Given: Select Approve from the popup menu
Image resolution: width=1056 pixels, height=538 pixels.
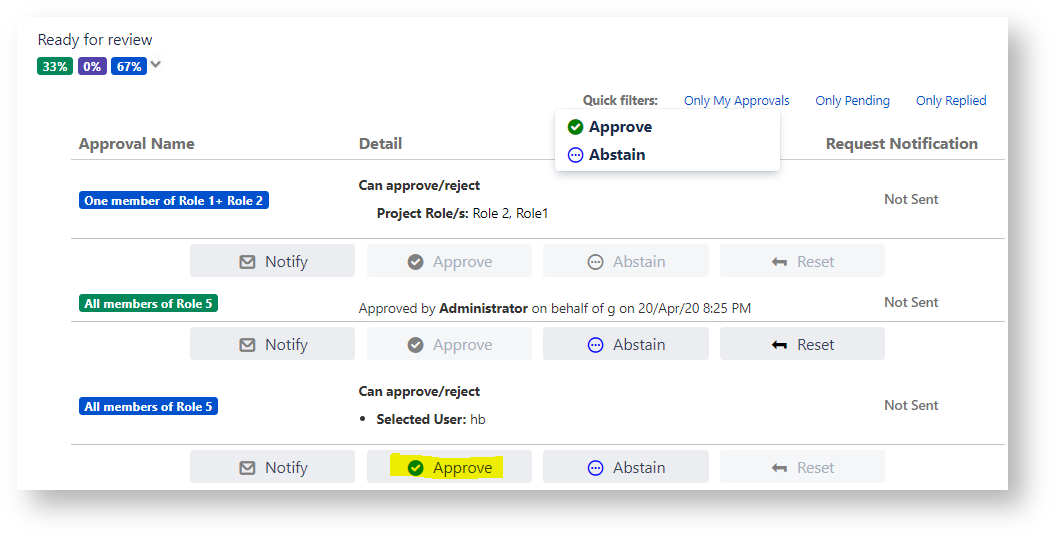Looking at the screenshot, I should coord(620,127).
